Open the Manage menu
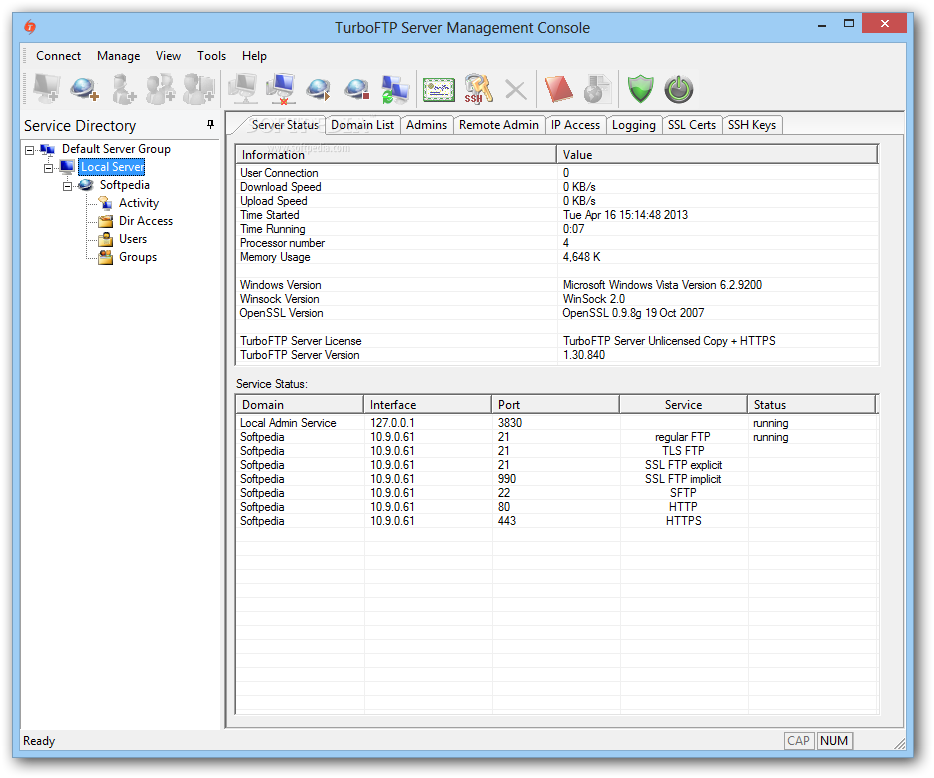This screenshot has width=934, height=778. (118, 56)
